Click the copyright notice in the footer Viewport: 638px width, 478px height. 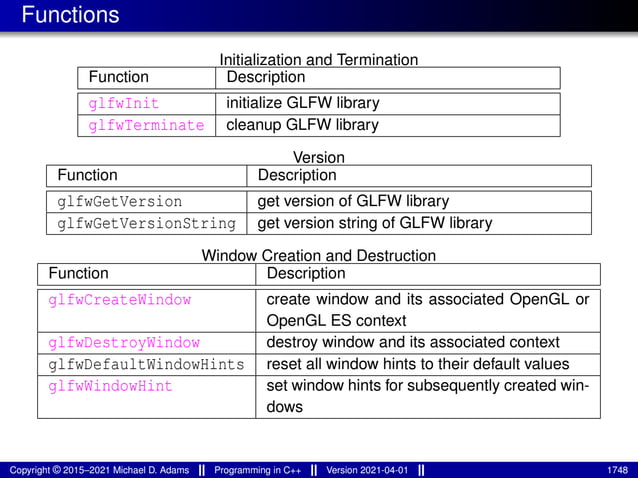tap(99, 470)
